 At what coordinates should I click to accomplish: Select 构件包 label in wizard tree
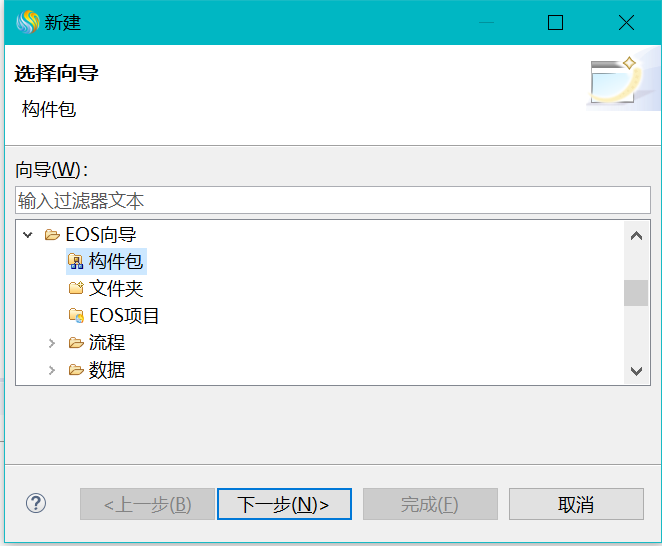pyautogui.click(x=116, y=262)
